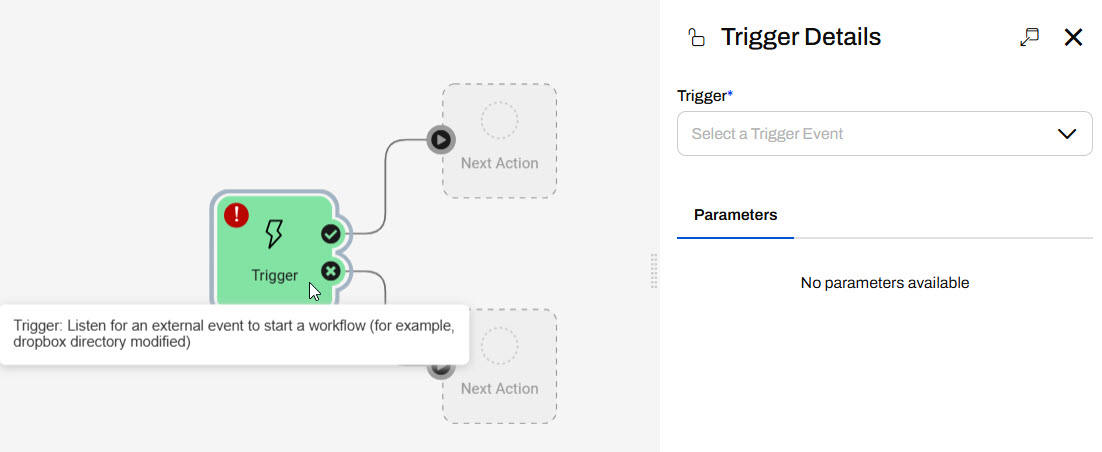Click the panel resize grip handle

(654, 271)
